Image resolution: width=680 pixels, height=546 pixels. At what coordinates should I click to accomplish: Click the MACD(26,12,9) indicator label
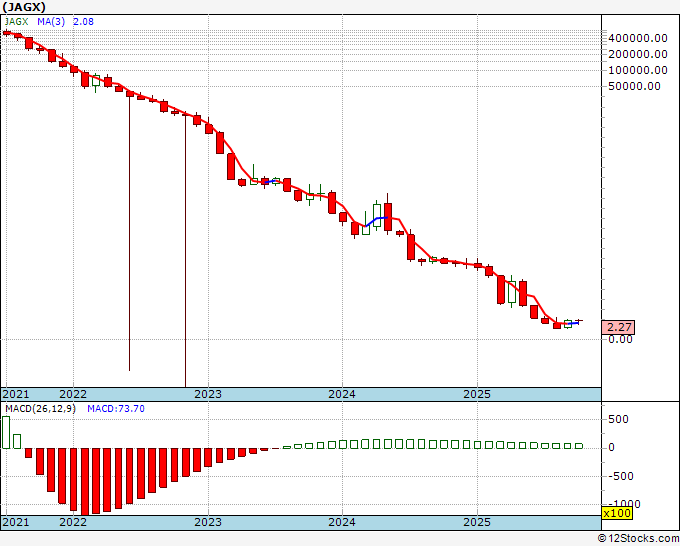point(40,409)
